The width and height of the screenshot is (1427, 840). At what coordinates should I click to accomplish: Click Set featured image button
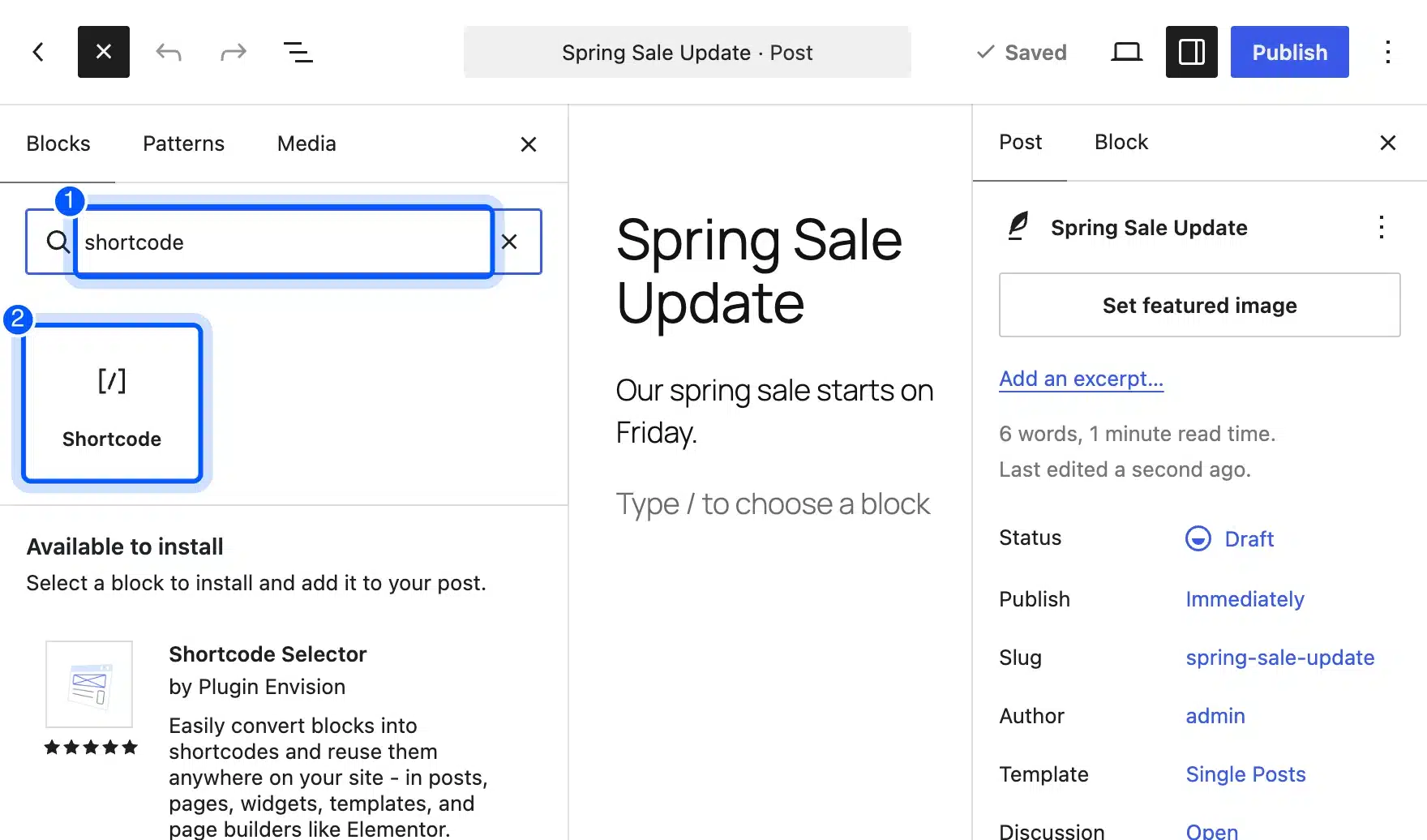(1200, 305)
